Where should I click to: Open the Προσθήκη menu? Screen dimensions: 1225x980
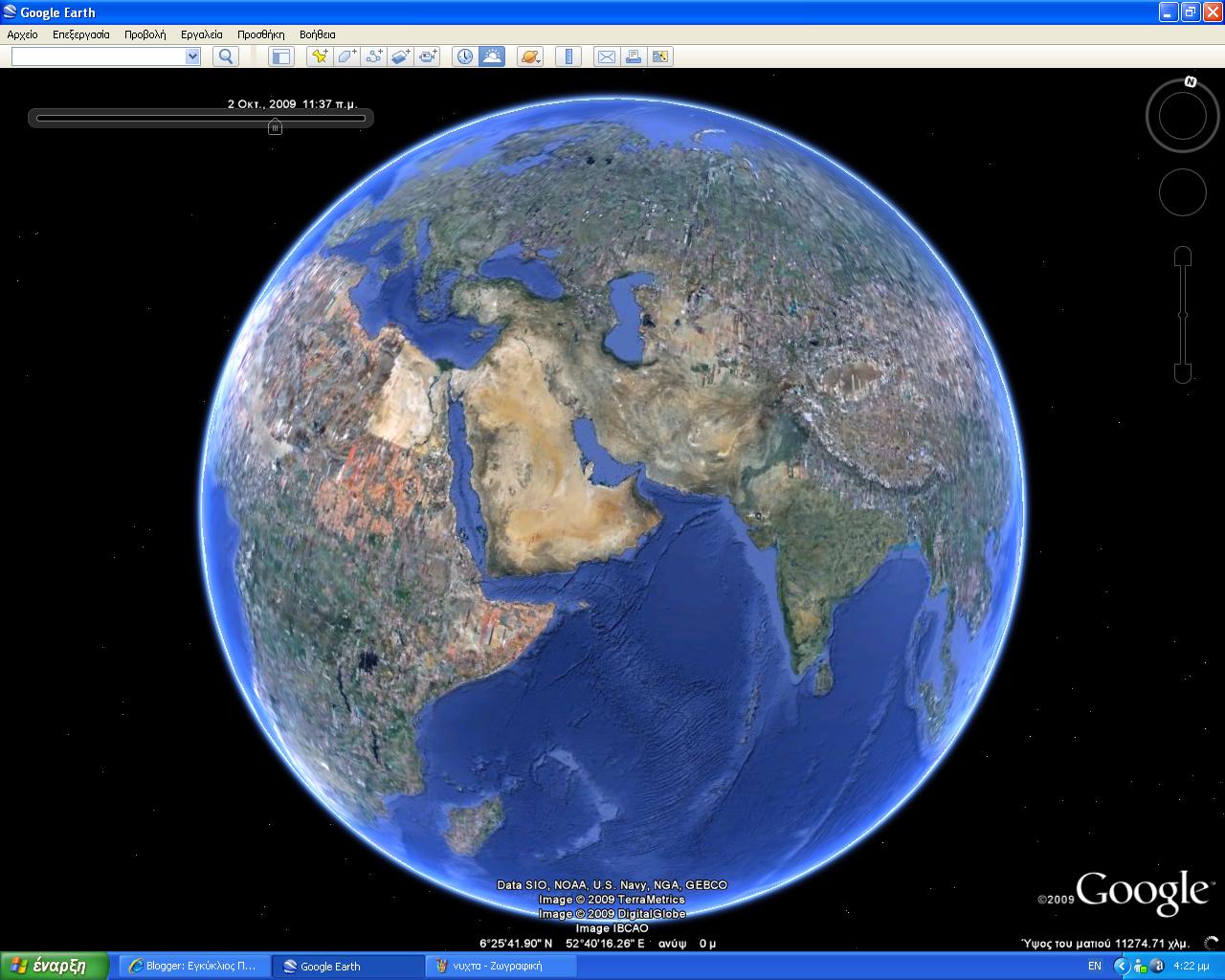click(261, 34)
